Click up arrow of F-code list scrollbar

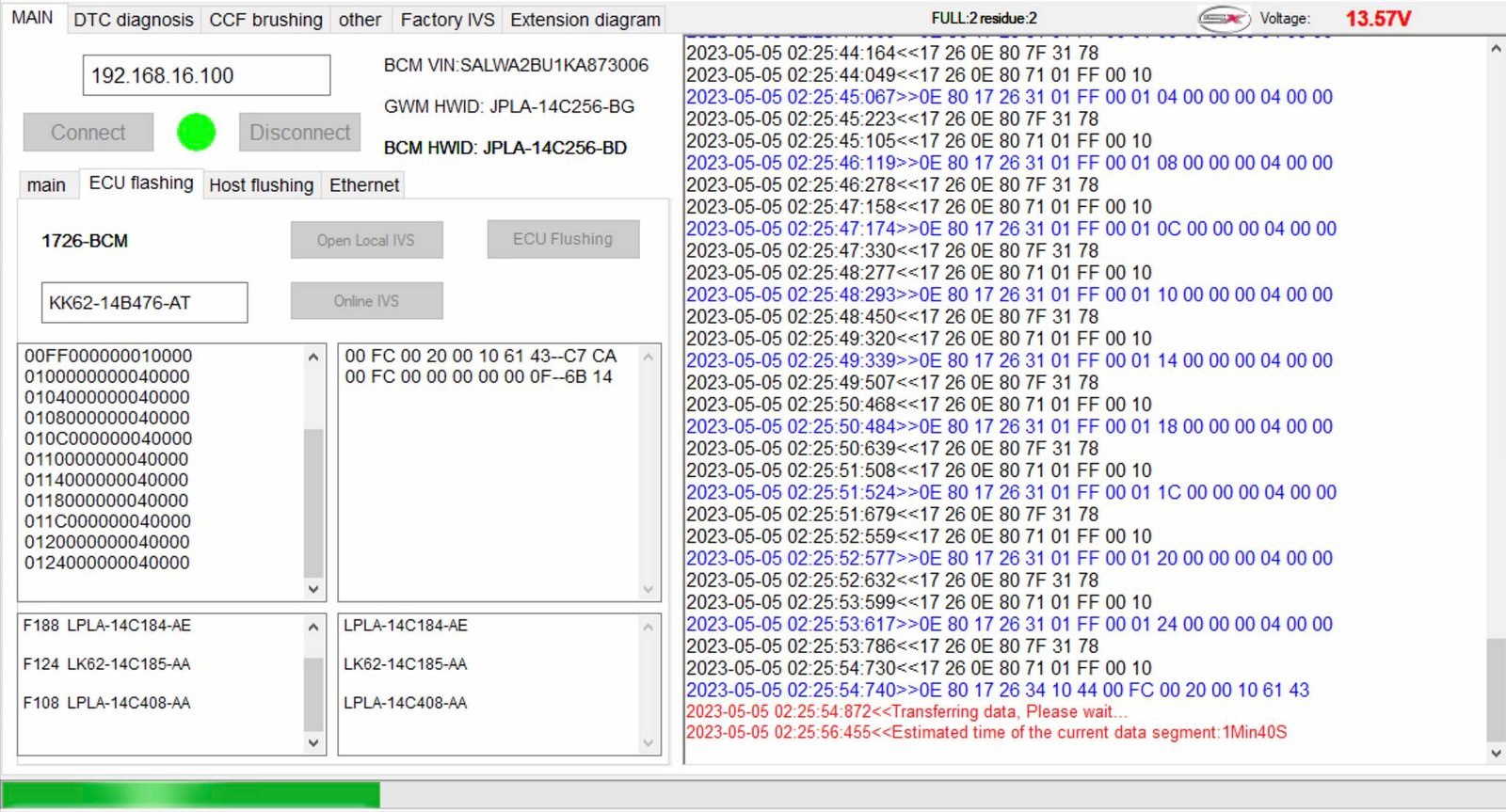[x=313, y=627]
